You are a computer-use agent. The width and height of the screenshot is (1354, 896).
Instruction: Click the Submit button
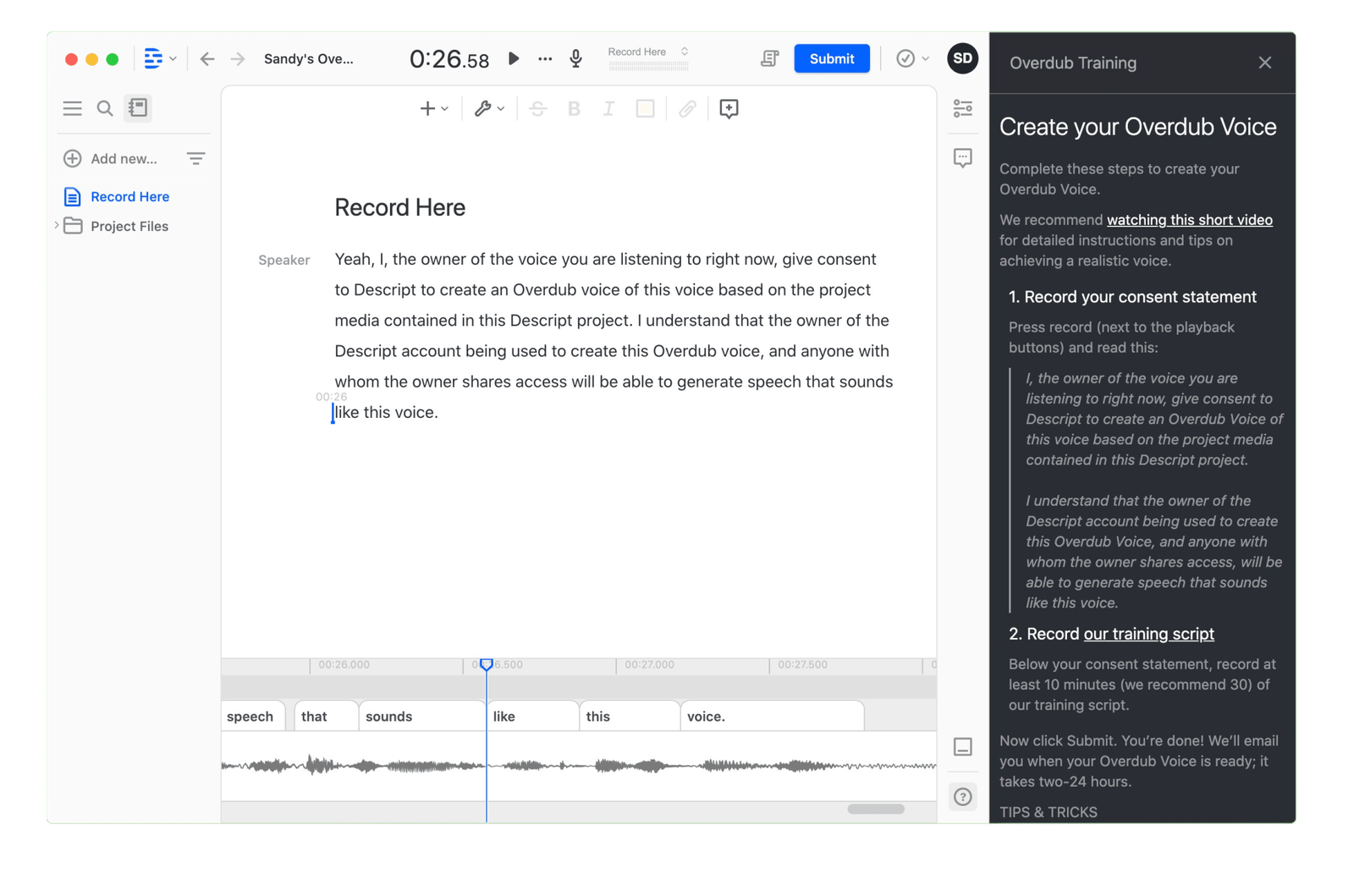(x=831, y=58)
